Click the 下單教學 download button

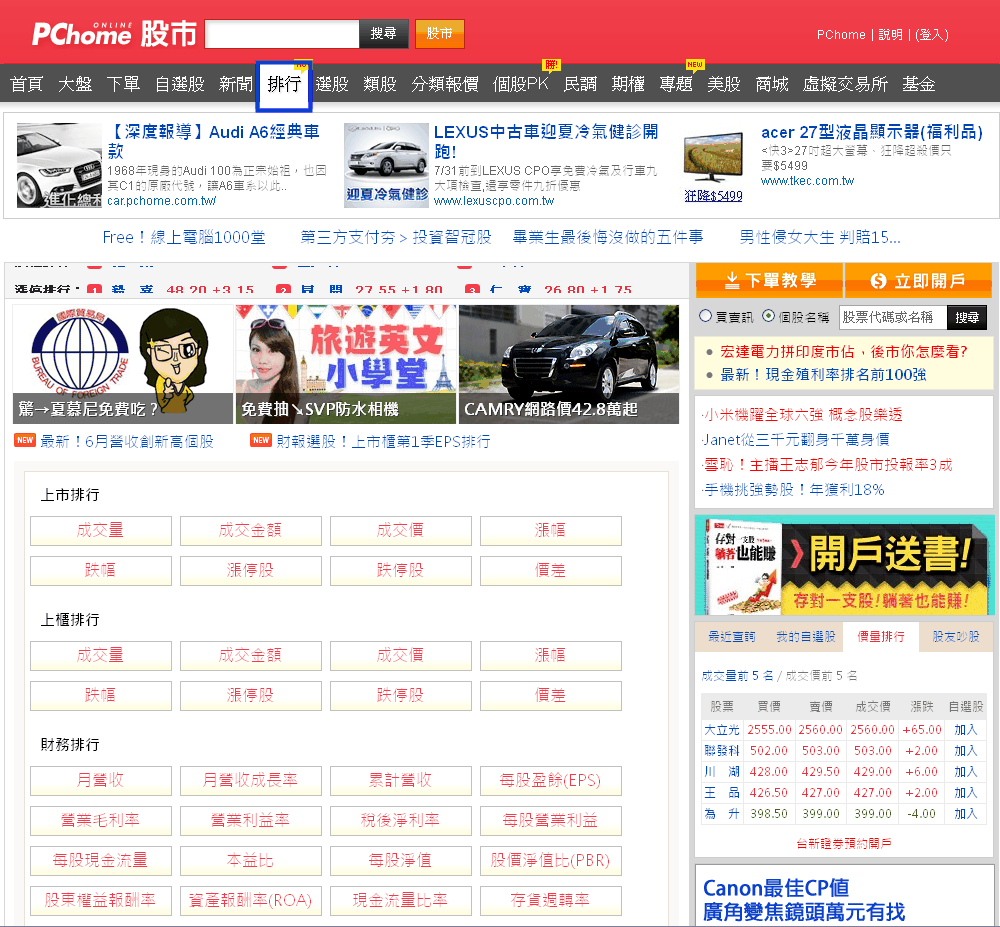pyautogui.click(x=769, y=280)
